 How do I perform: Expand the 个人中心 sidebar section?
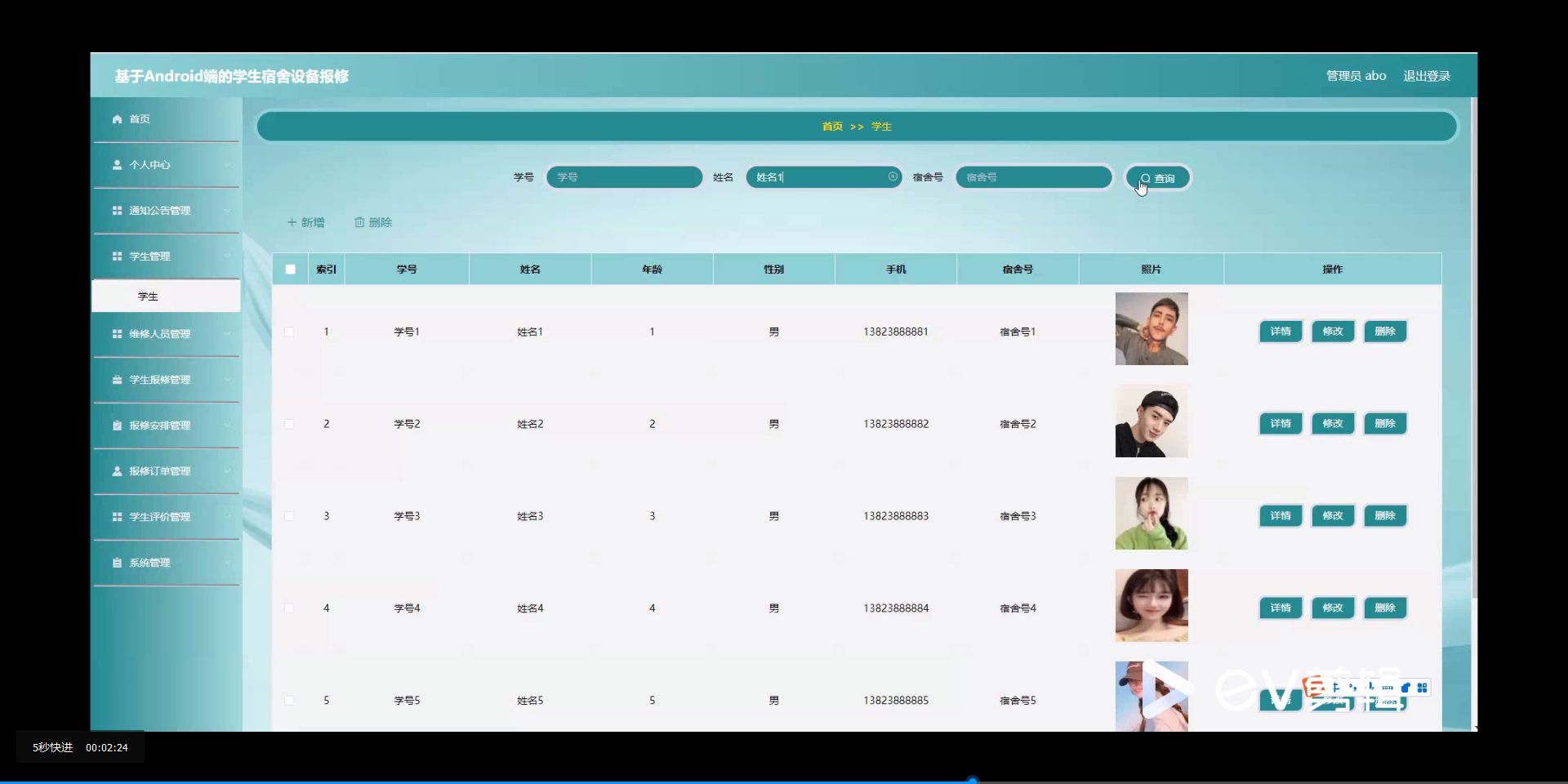coord(229,164)
